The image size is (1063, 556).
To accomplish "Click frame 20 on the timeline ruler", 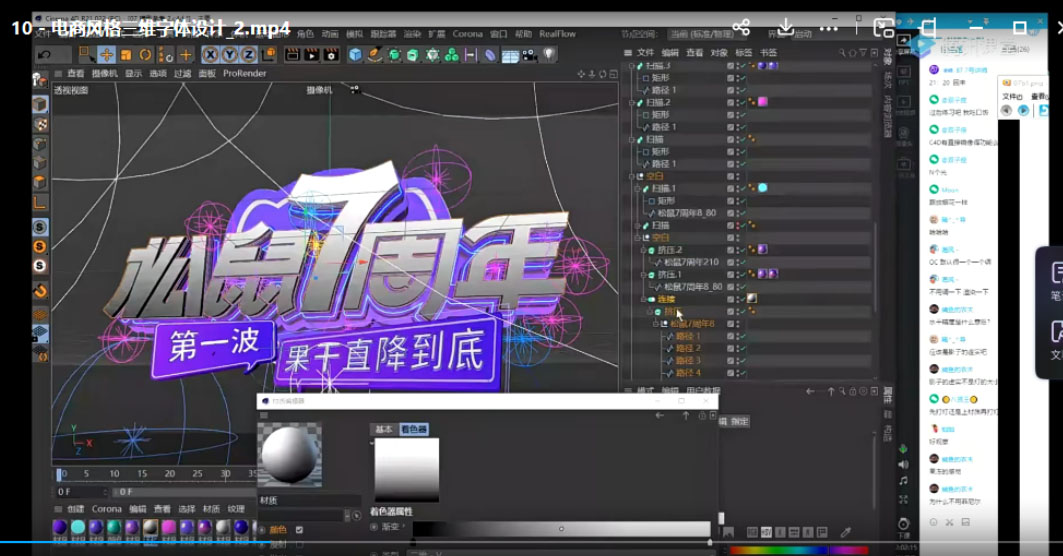I will point(169,473).
